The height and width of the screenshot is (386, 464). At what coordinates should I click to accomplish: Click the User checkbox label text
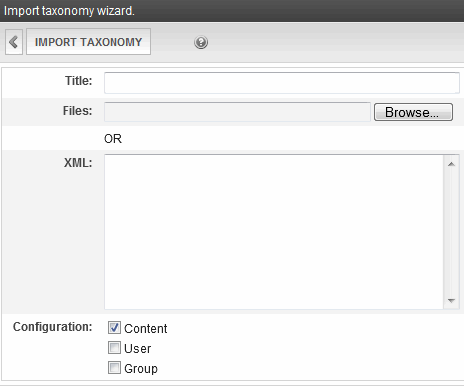coord(138,349)
